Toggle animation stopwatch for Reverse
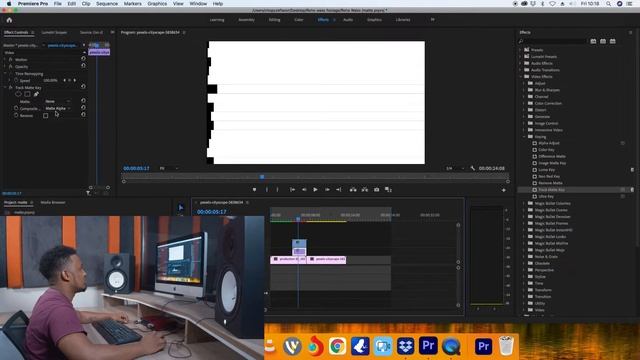This screenshot has width=640, height=360. [x=16, y=115]
